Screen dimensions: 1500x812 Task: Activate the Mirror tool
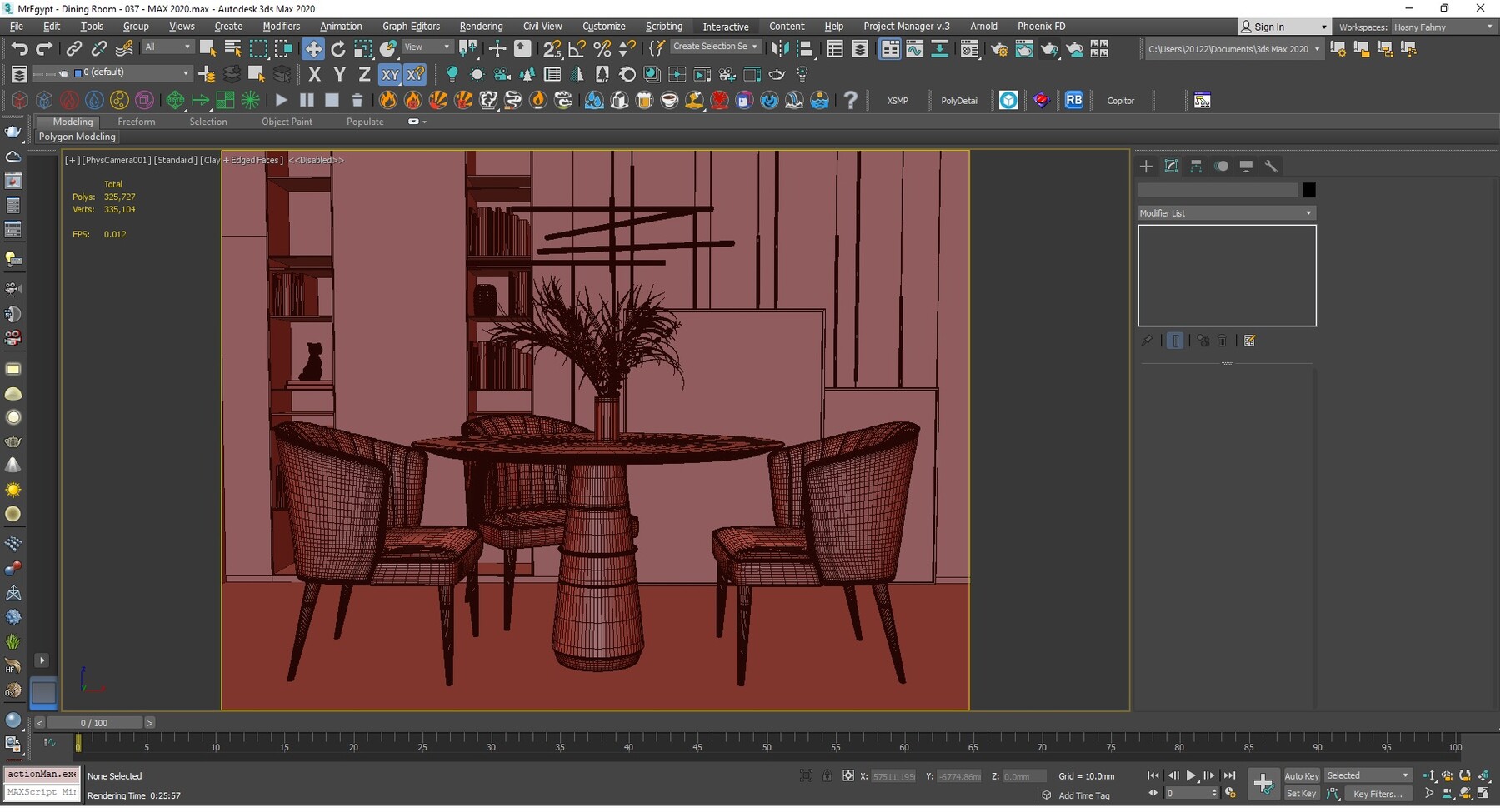coord(780,48)
